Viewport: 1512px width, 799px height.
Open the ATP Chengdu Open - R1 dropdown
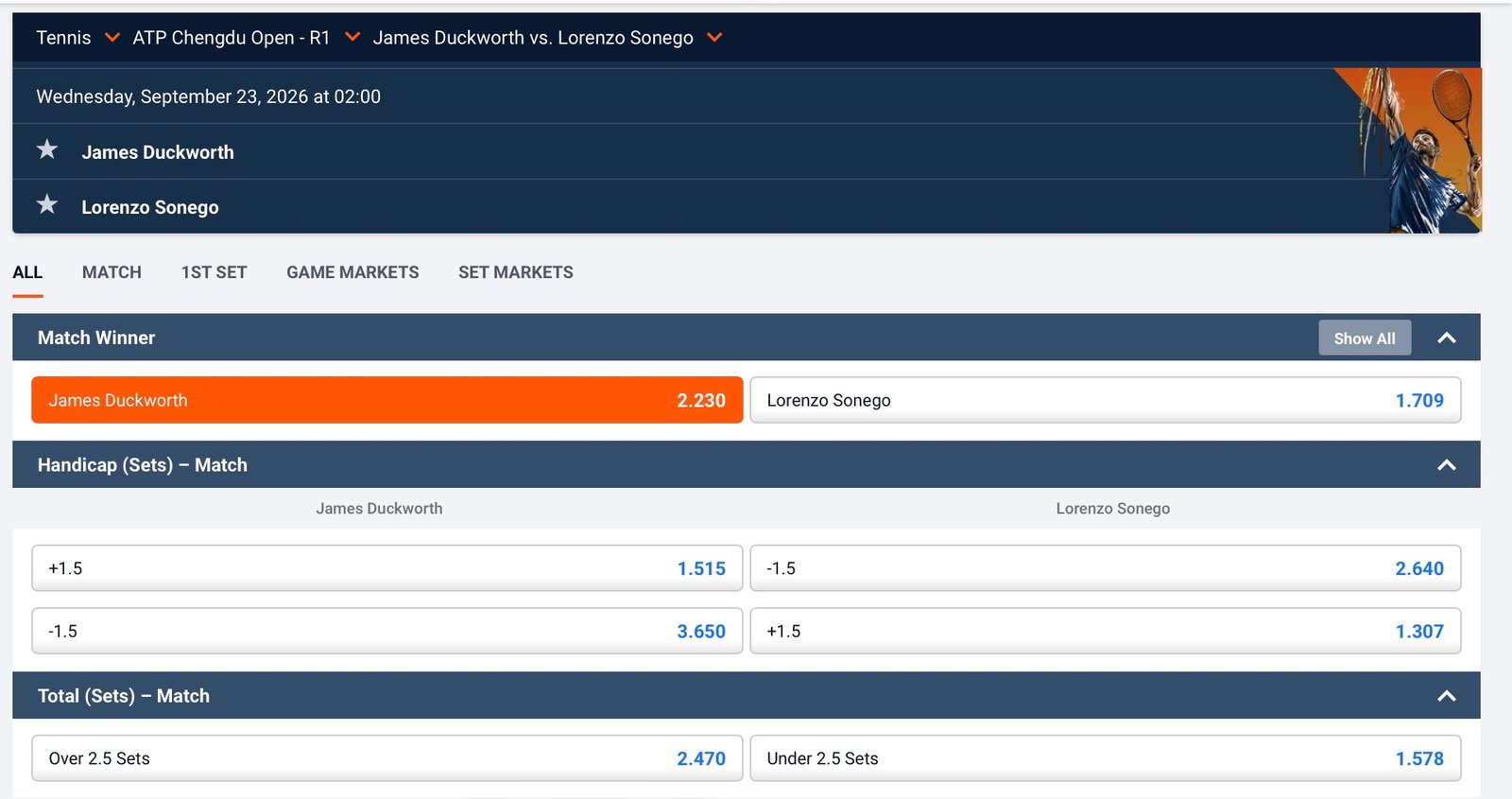(x=246, y=38)
